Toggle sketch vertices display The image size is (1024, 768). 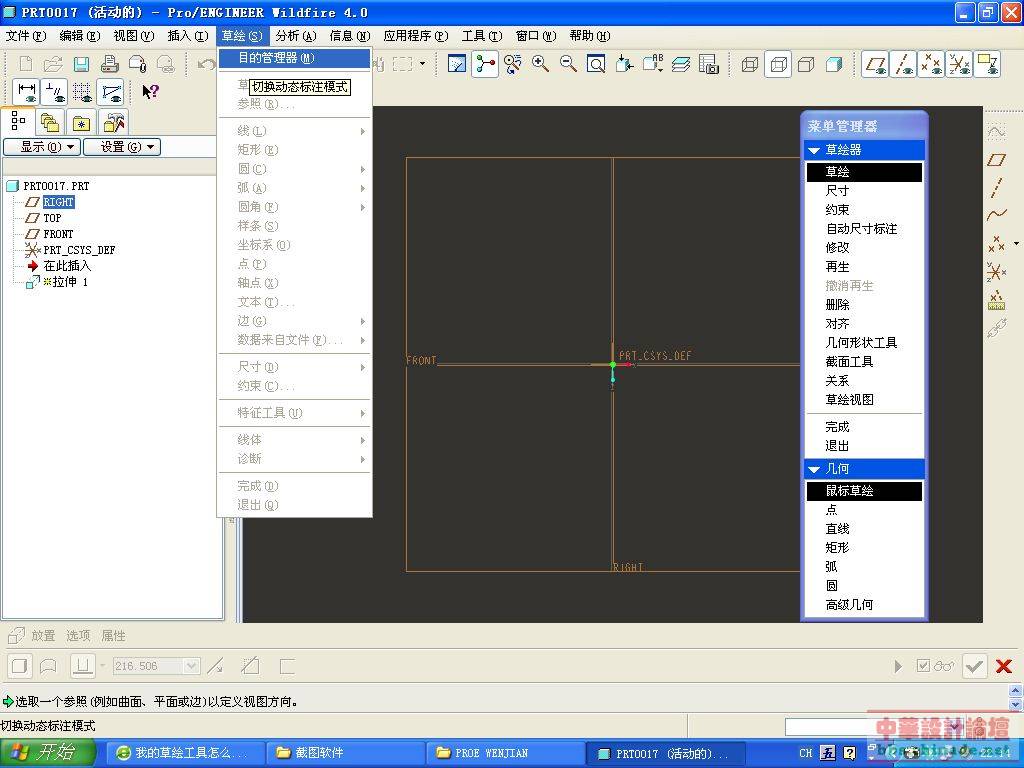(111, 91)
